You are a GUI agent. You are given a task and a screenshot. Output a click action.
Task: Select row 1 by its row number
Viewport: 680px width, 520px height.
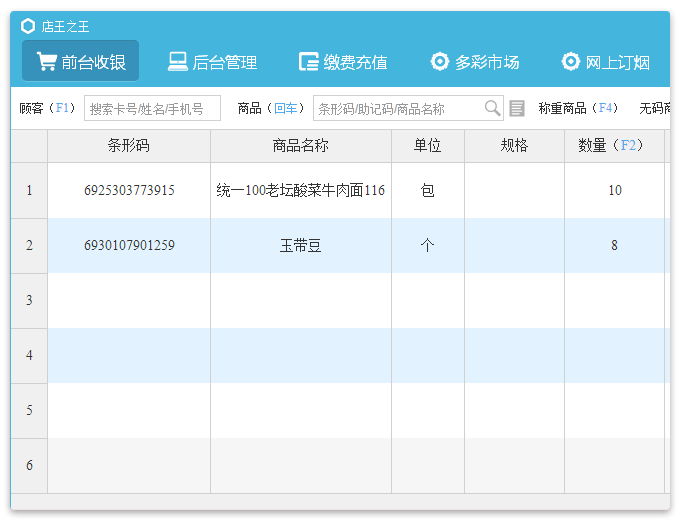(x=29, y=190)
